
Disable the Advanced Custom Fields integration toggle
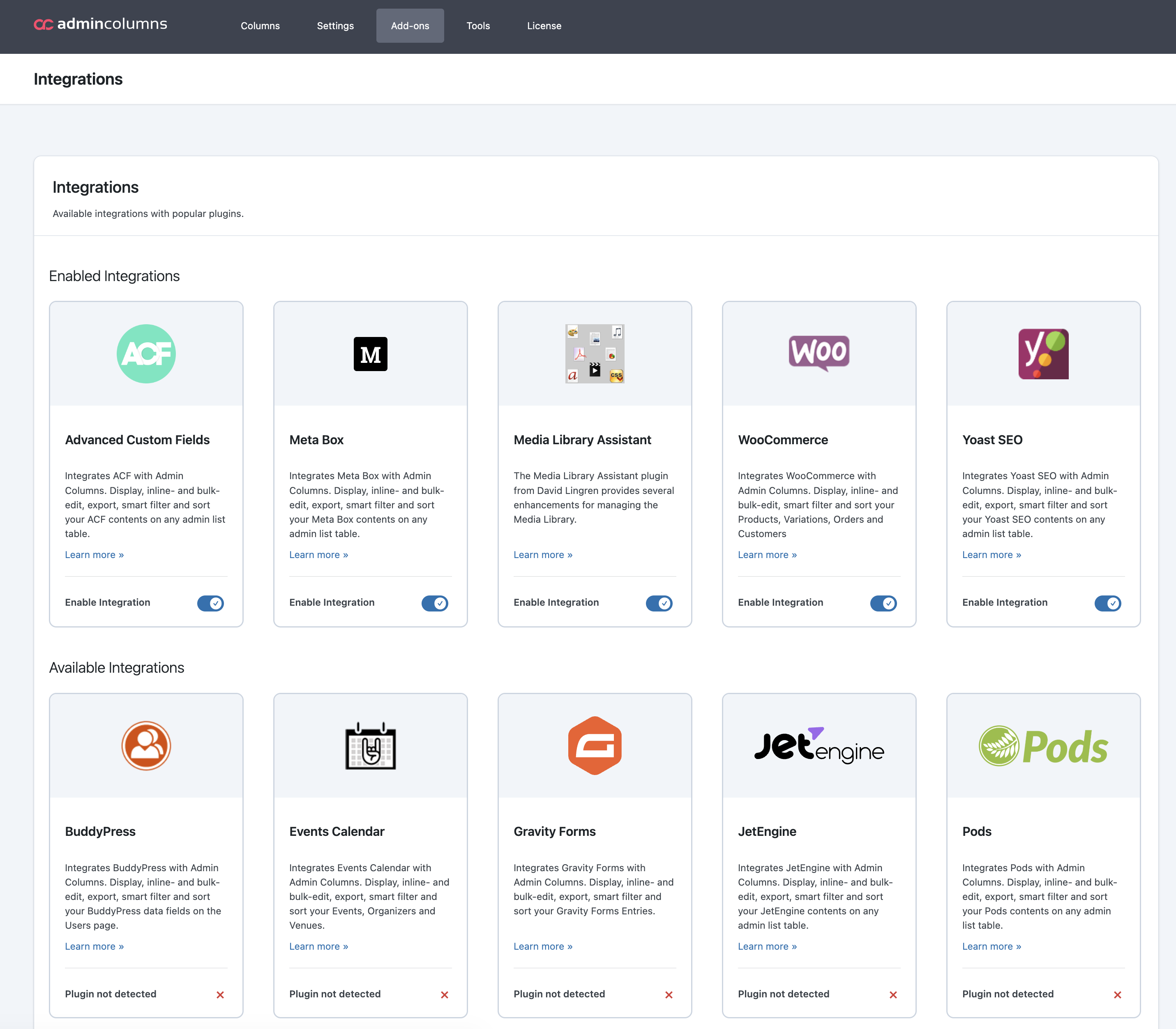211,603
